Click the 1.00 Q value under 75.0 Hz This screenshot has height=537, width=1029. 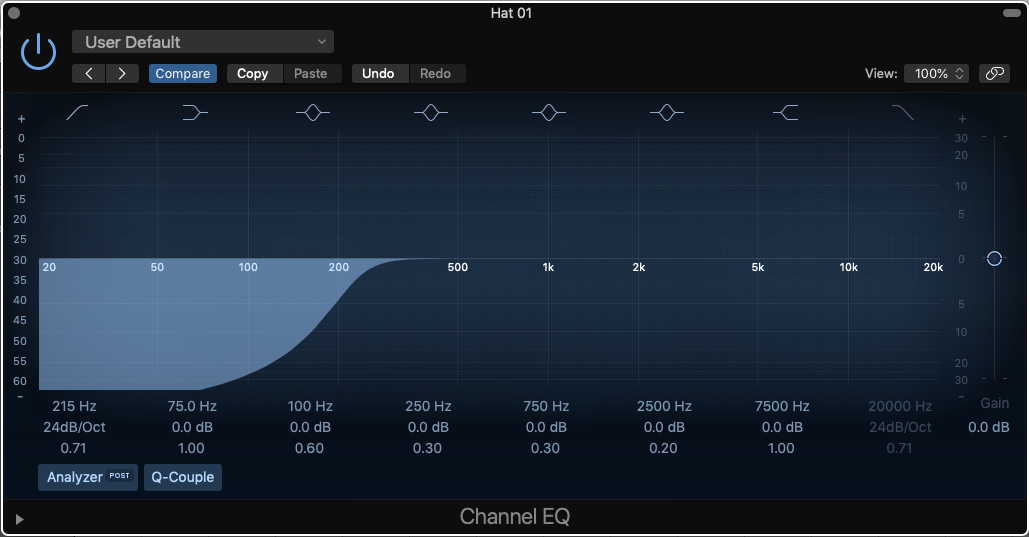coord(192,448)
